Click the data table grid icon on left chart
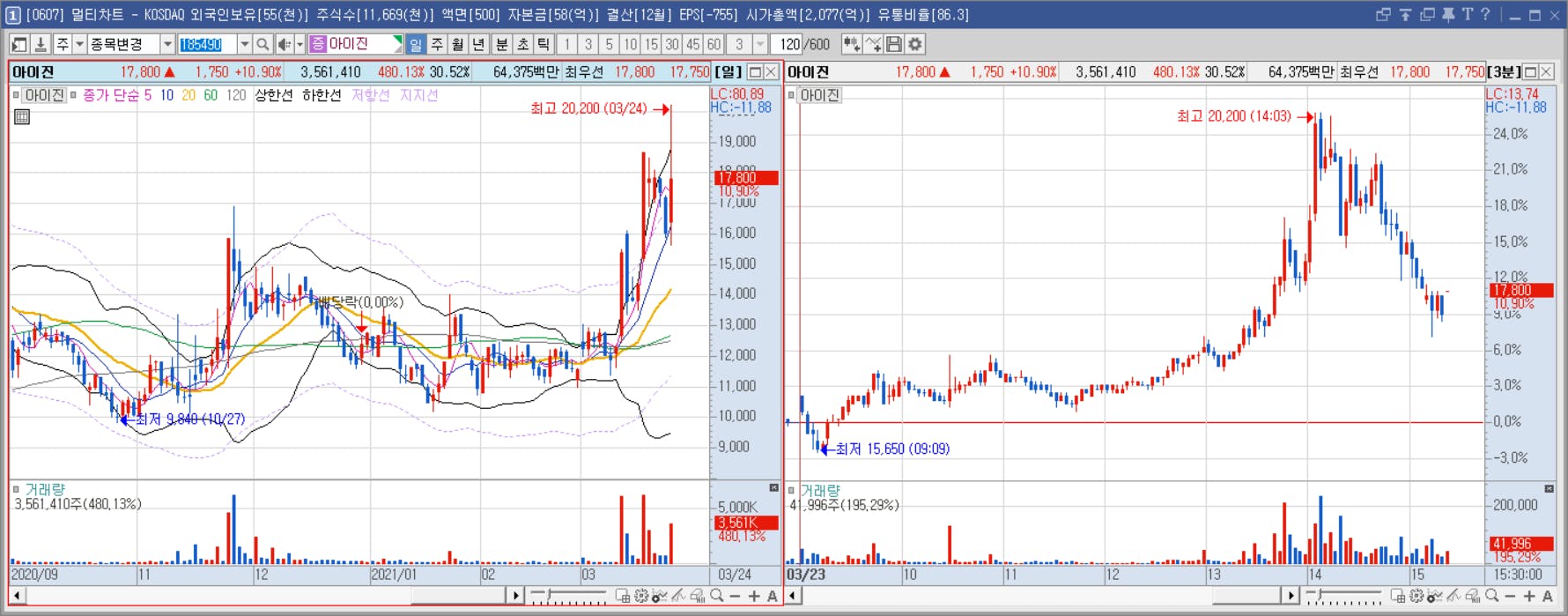1568x616 pixels. [x=22, y=116]
